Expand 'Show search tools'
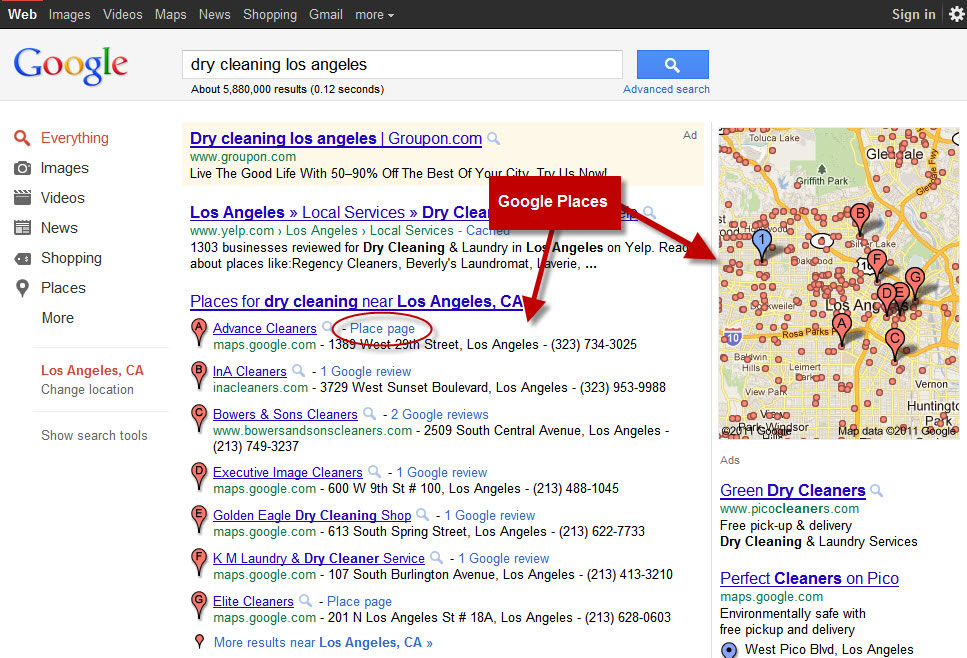This screenshot has width=967, height=658. (x=94, y=435)
